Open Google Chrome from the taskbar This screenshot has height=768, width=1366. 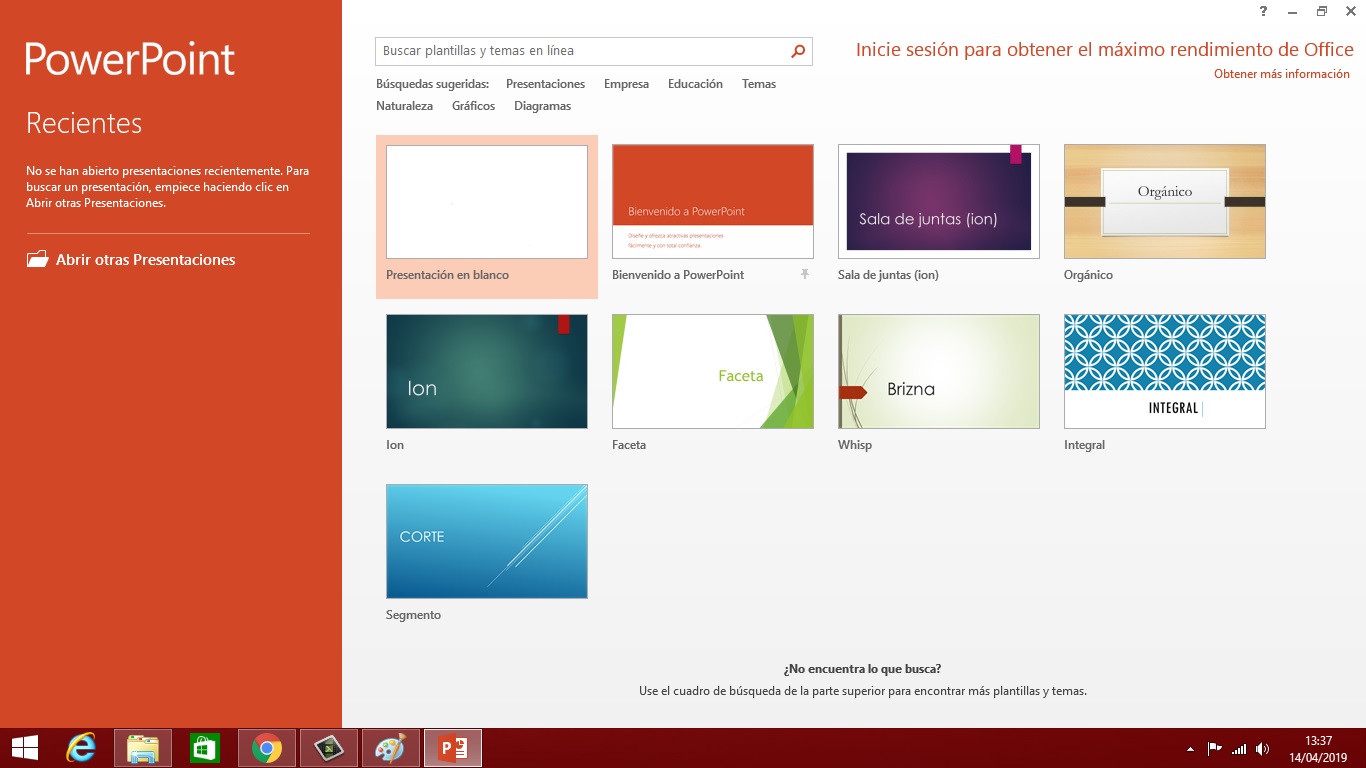coord(265,747)
